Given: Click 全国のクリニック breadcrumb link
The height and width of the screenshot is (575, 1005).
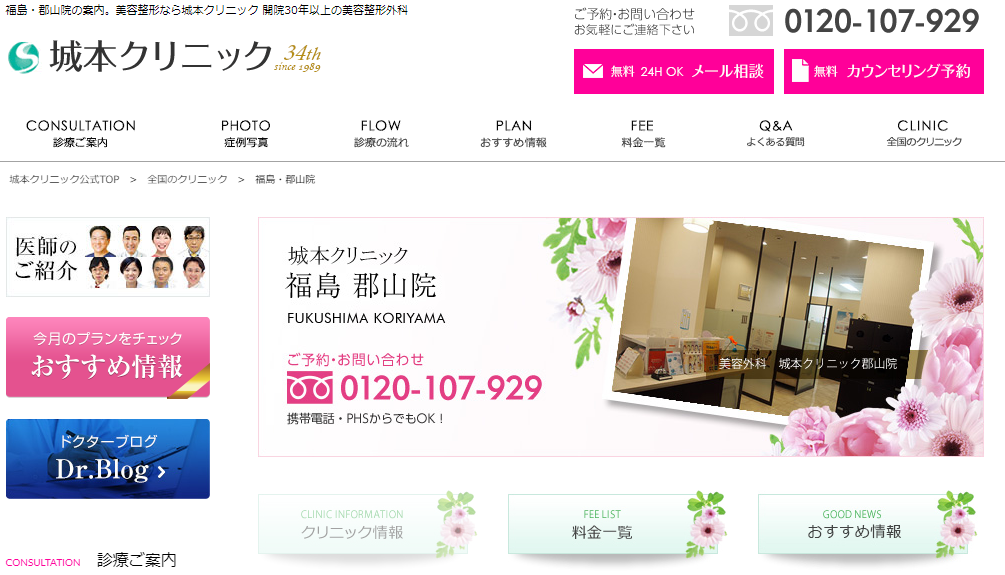Looking at the screenshot, I should point(187,179).
